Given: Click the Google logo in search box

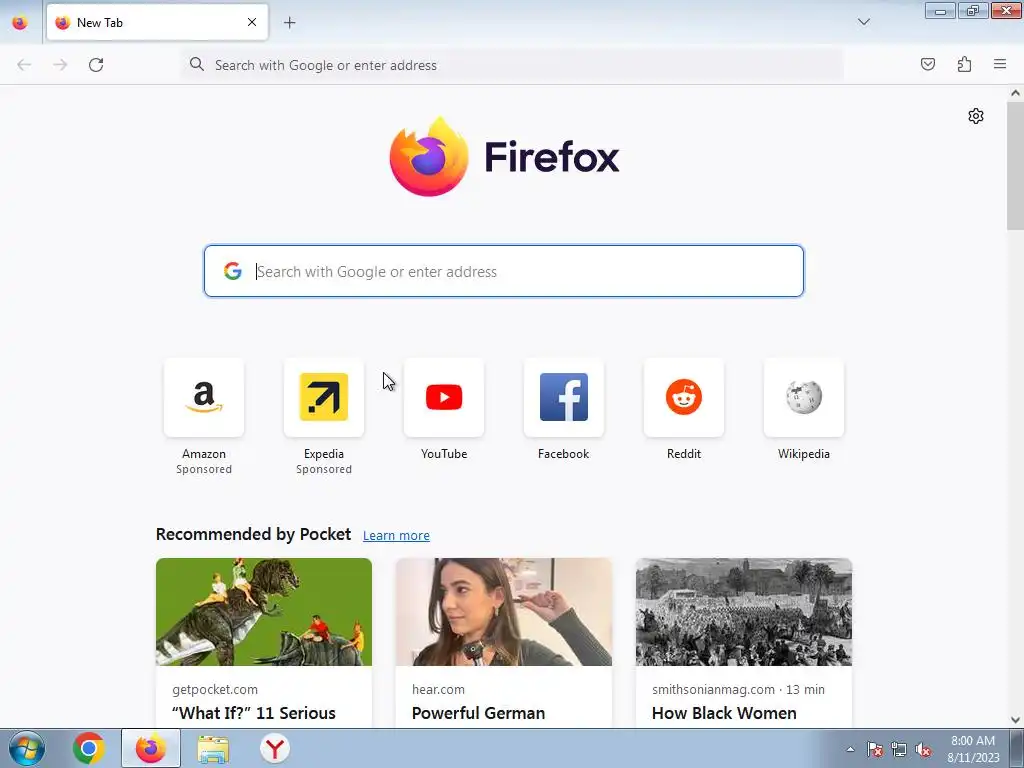Looking at the screenshot, I should point(232,271).
